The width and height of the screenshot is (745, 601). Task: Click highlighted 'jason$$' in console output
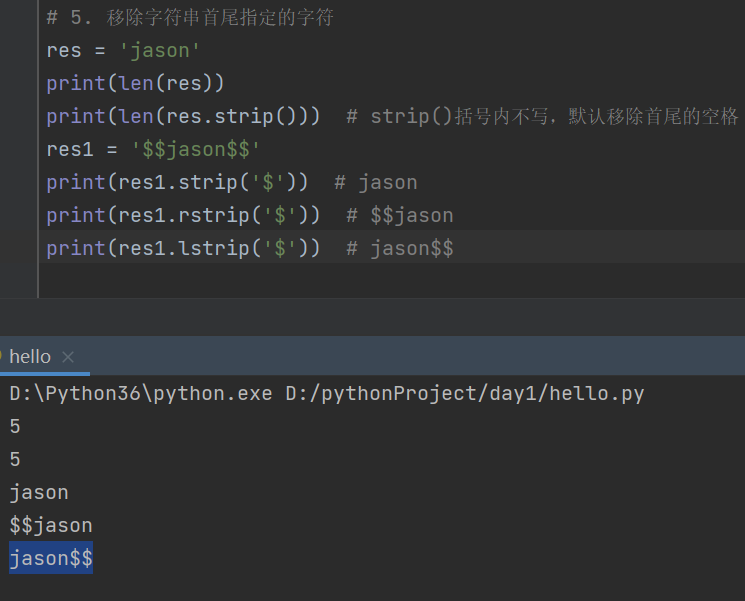(51, 558)
